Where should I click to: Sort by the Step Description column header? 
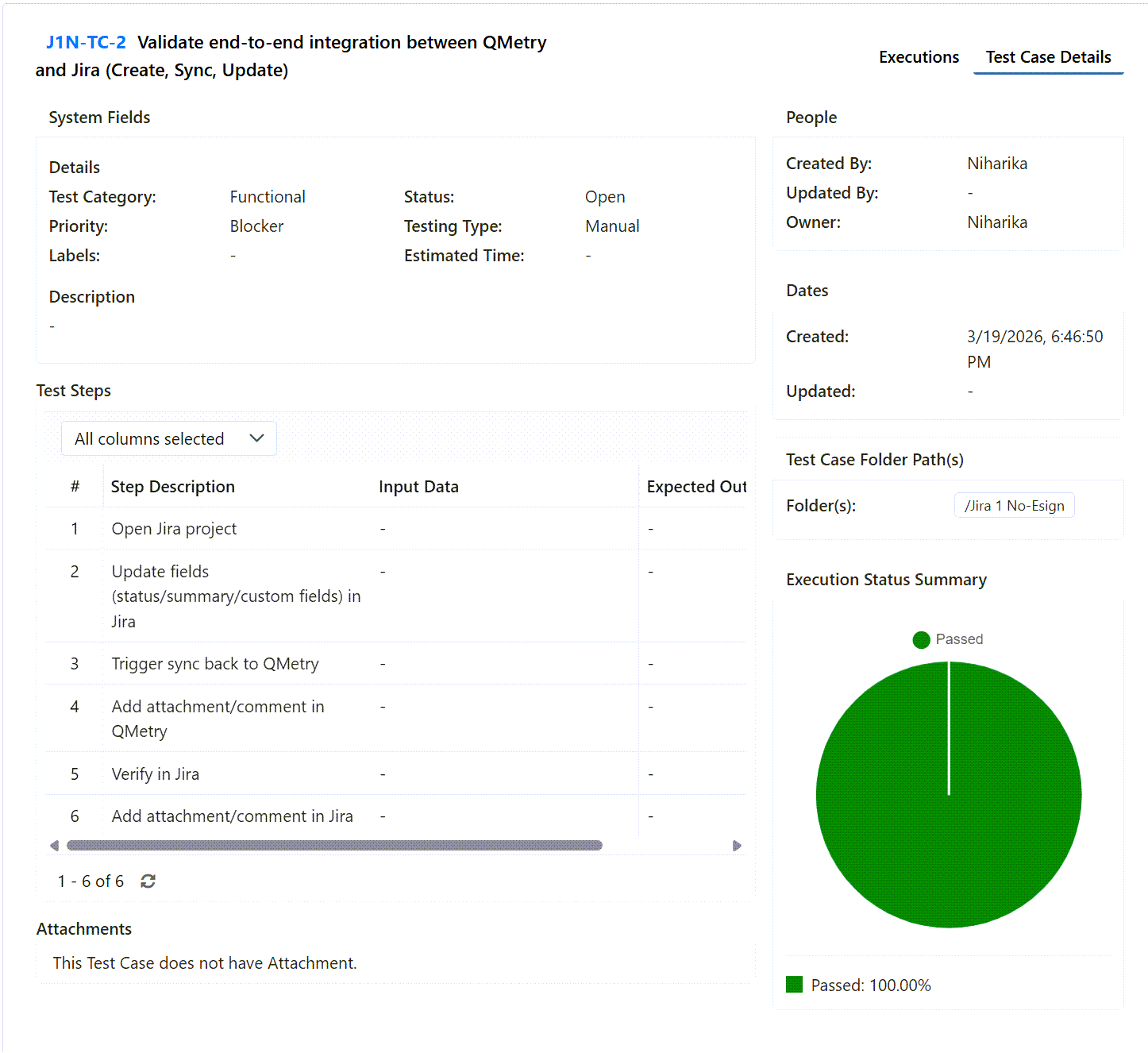click(172, 487)
